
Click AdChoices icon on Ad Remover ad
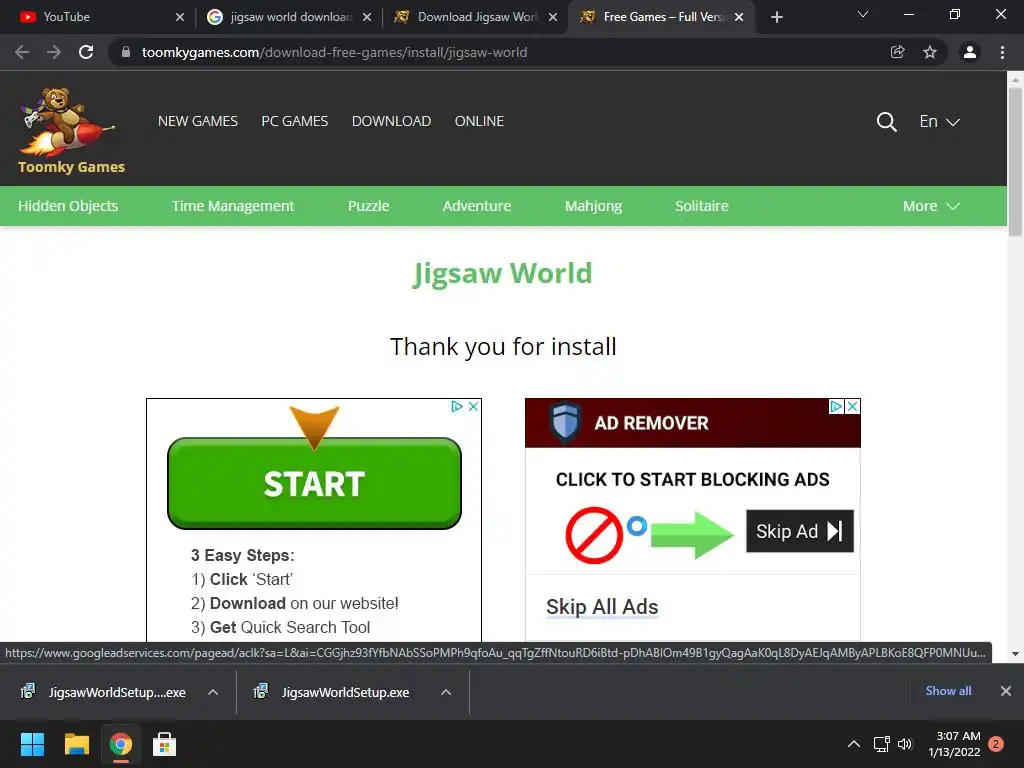[x=836, y=406]
